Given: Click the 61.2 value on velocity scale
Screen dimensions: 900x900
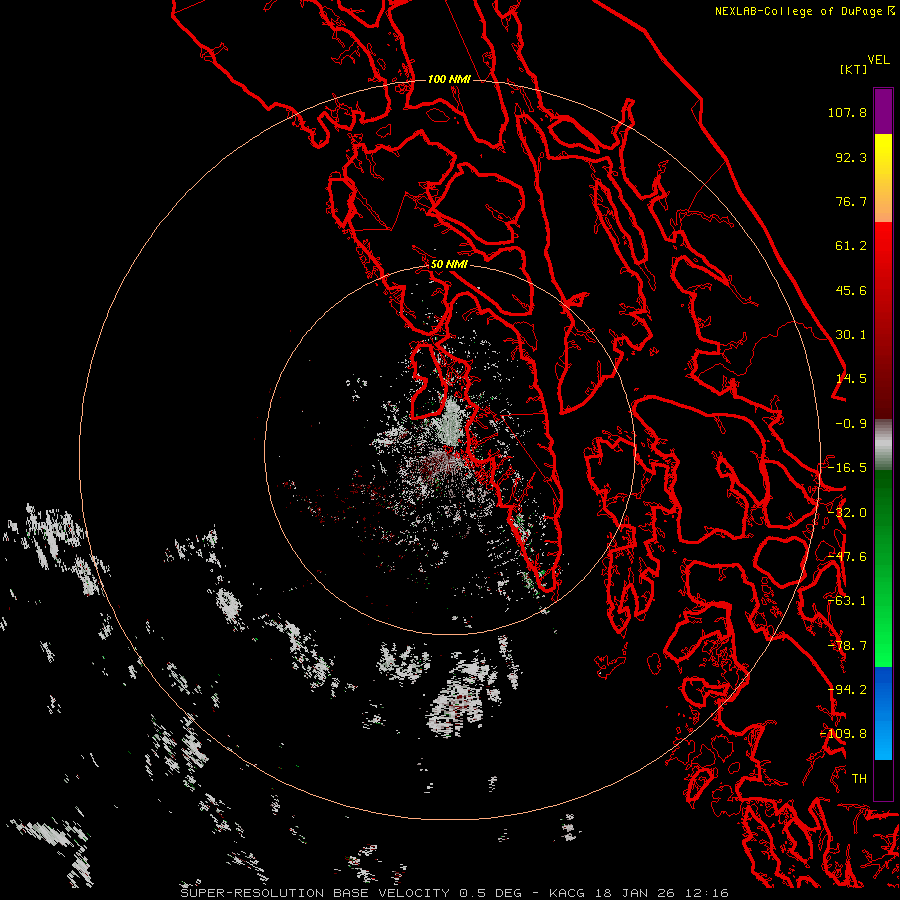Looking at the screenshot, I should point(851,246).
